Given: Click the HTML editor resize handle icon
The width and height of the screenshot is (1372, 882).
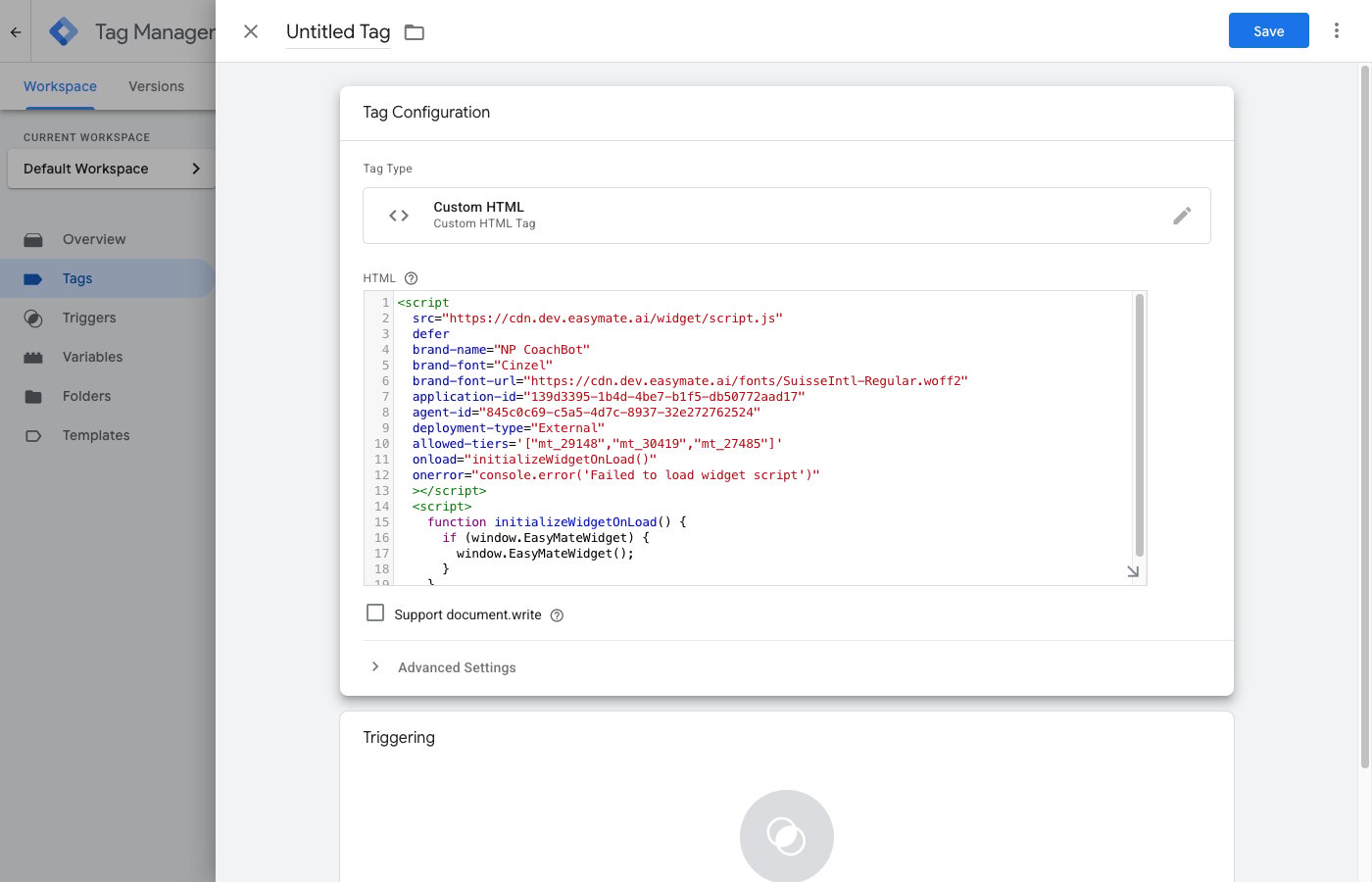Looking at the screenshot, I should (x=1133, y=571).
